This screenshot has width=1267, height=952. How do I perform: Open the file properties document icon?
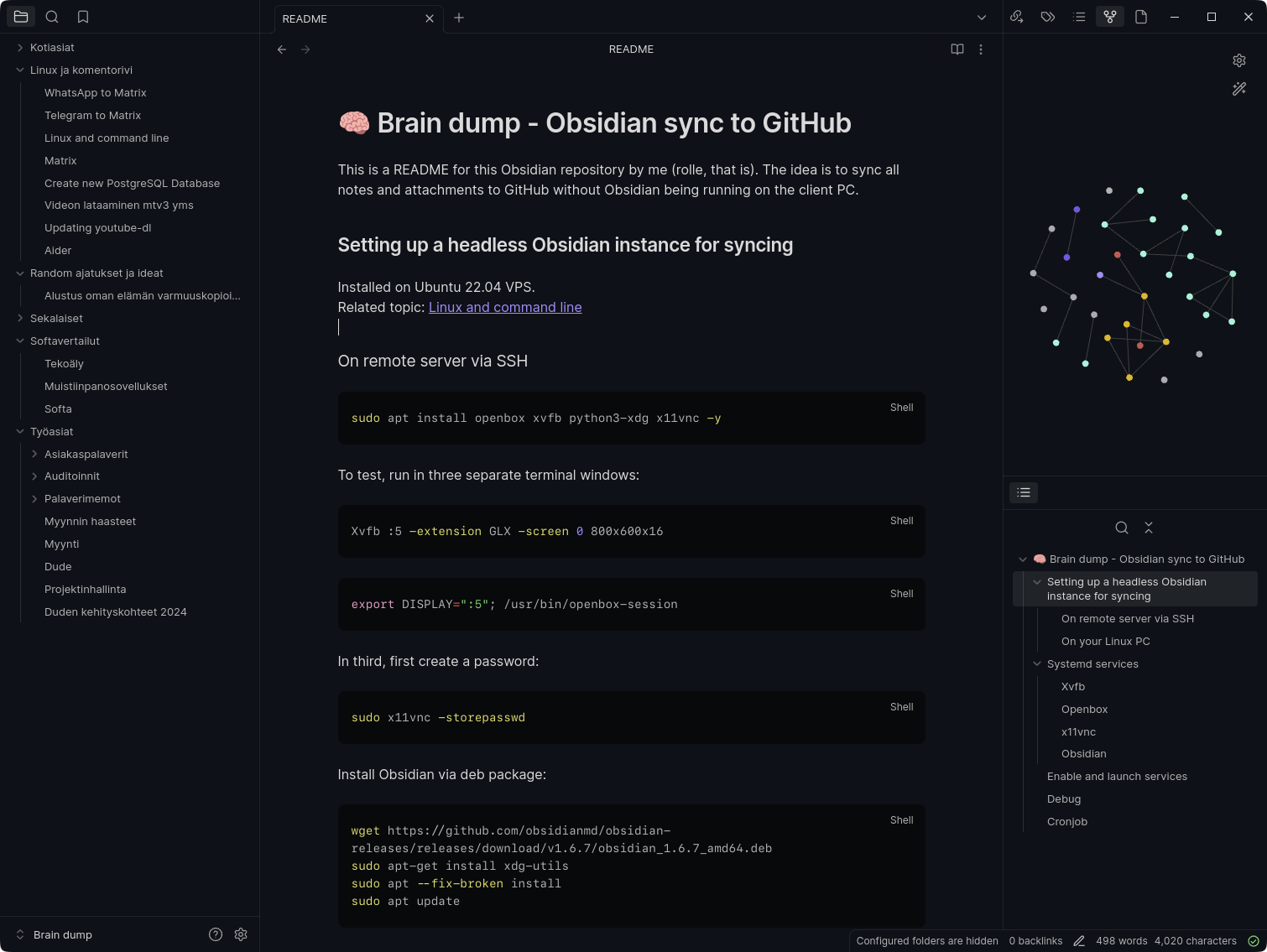[1141, 17]
